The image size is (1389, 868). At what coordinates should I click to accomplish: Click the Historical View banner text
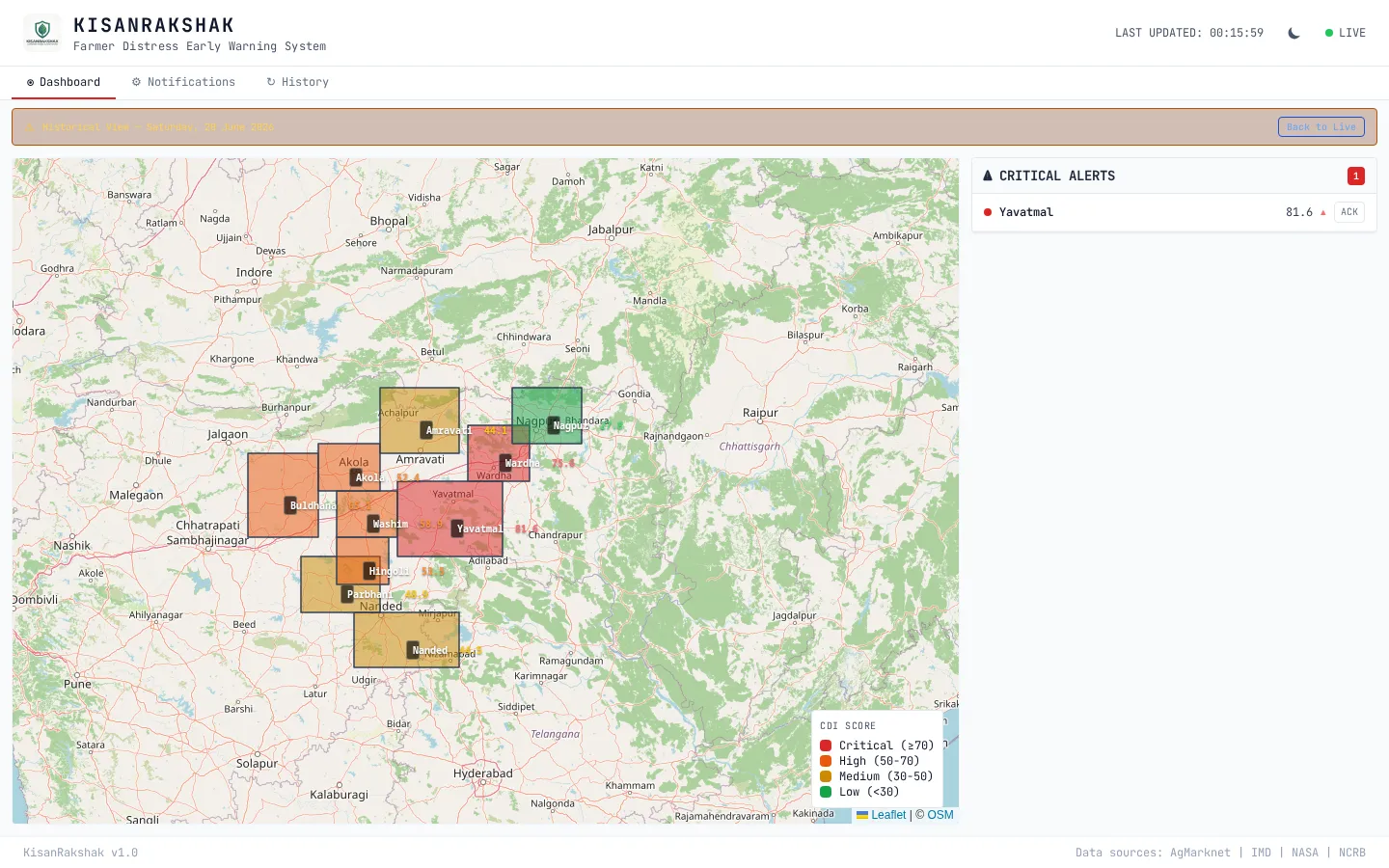click(x=158, y=127)
